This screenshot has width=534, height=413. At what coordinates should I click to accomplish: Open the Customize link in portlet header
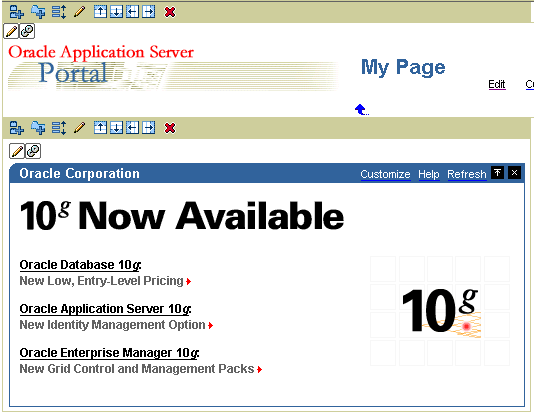point(385,174)
